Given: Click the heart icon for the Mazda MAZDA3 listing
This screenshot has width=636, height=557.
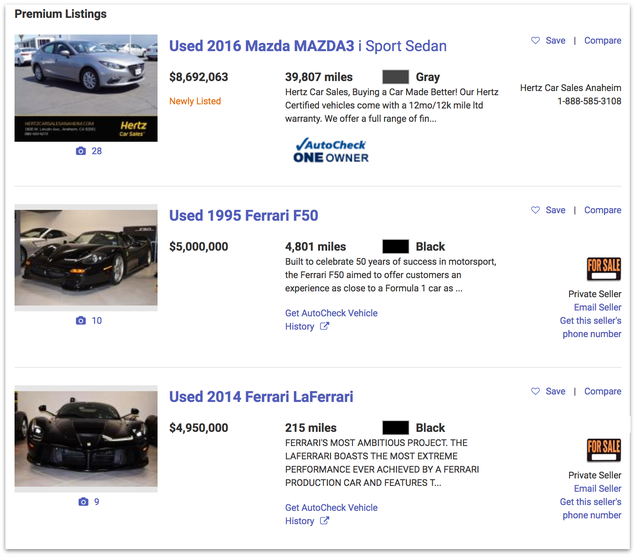Looking at the screenshot, I should click(x=535, y=41).
